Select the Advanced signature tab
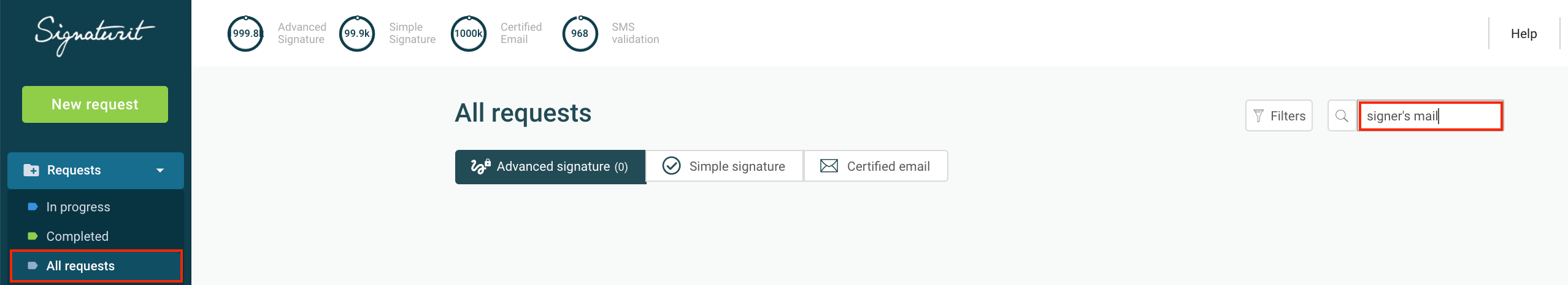 (550, 166)
